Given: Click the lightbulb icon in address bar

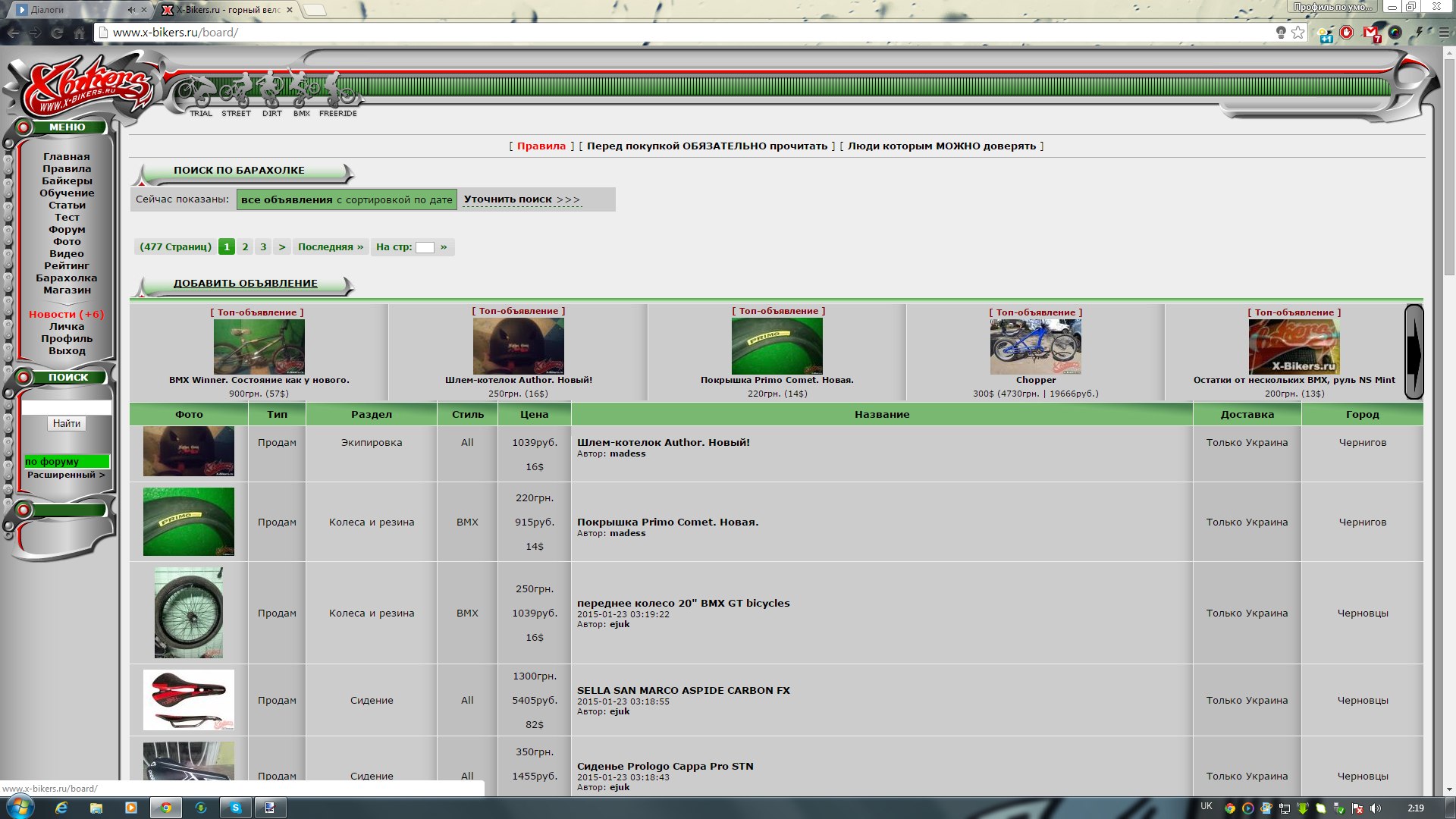Looking at the screenshot, I should pos(1281,33).
